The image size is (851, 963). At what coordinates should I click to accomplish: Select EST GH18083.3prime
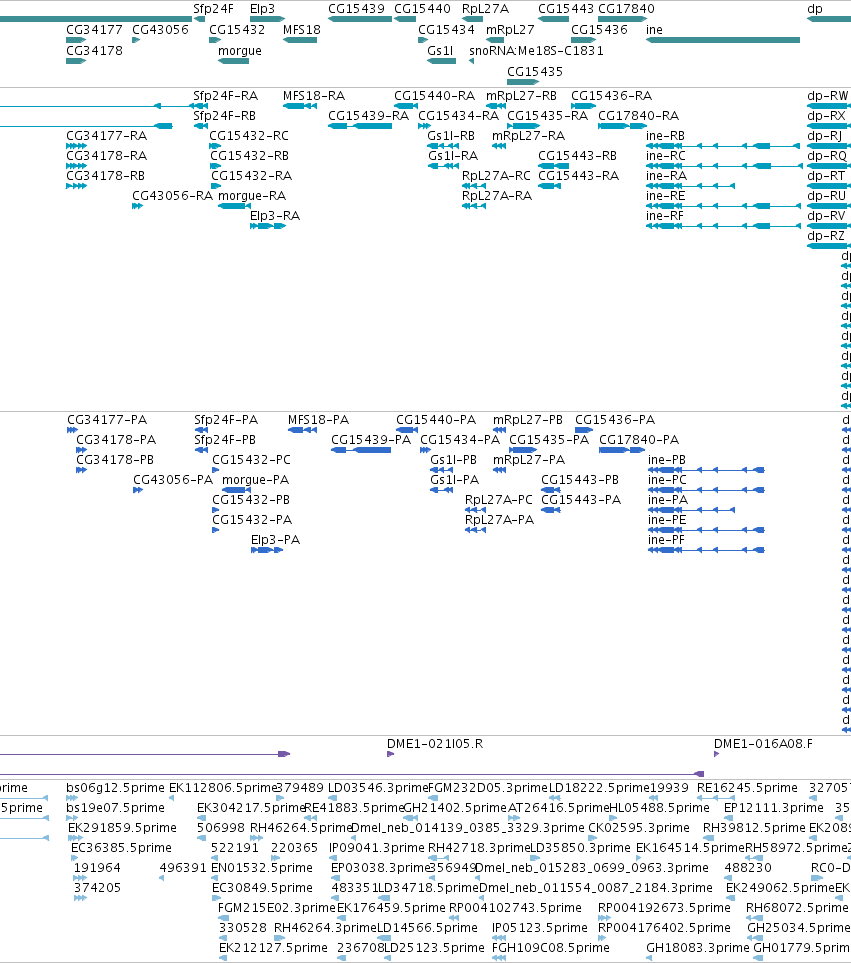[x=698, y=948]
